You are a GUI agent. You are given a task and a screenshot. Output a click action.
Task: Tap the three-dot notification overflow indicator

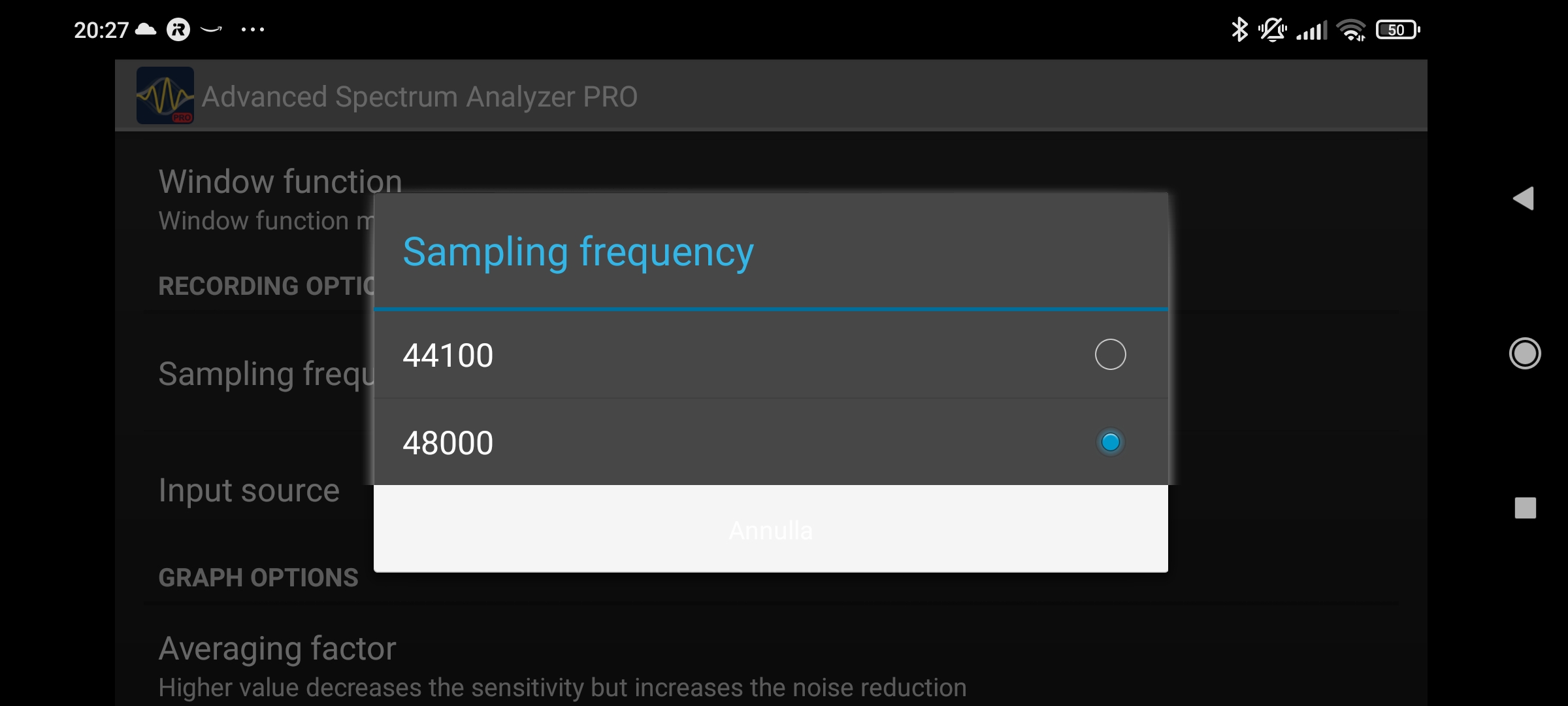tap(253, 29)
